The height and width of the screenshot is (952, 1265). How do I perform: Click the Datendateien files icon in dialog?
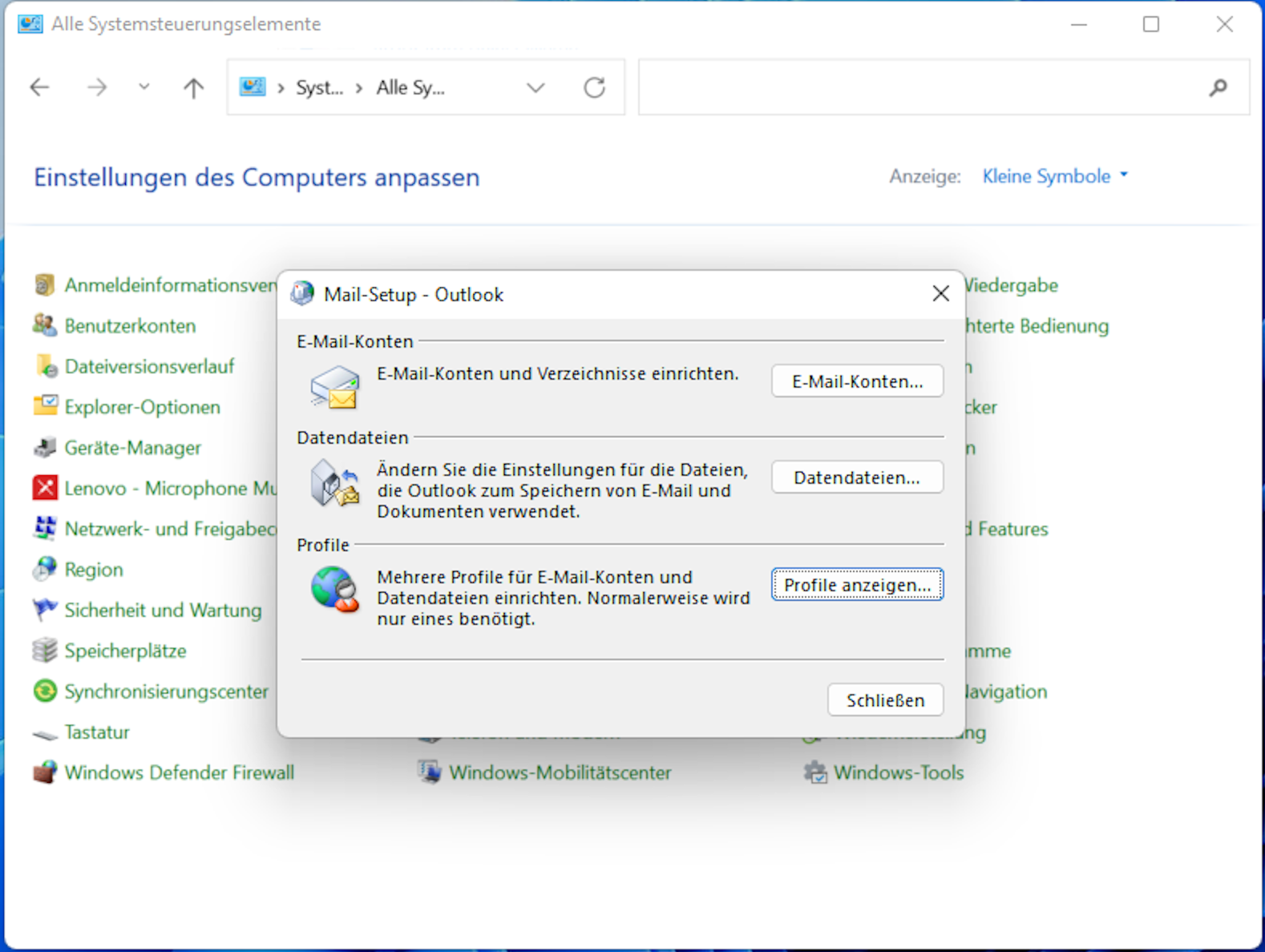(x=335, y=483)
